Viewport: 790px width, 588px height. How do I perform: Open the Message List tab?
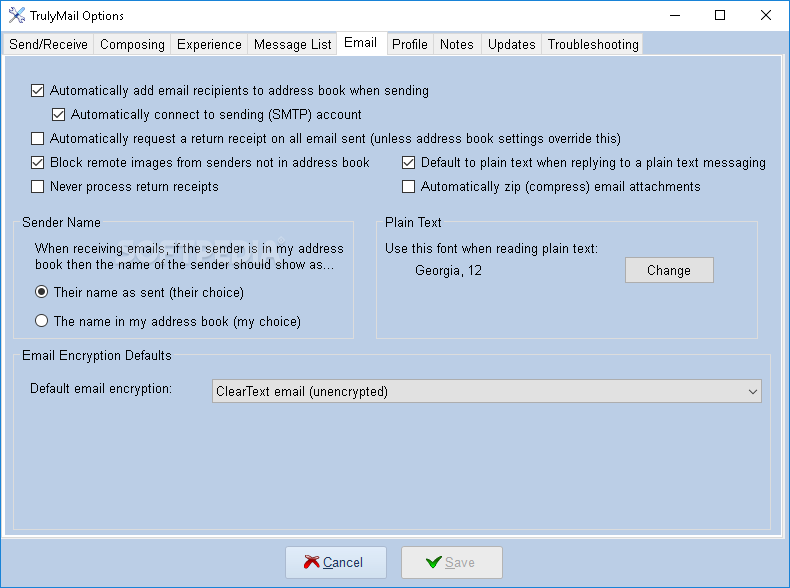tap(292, 44)
